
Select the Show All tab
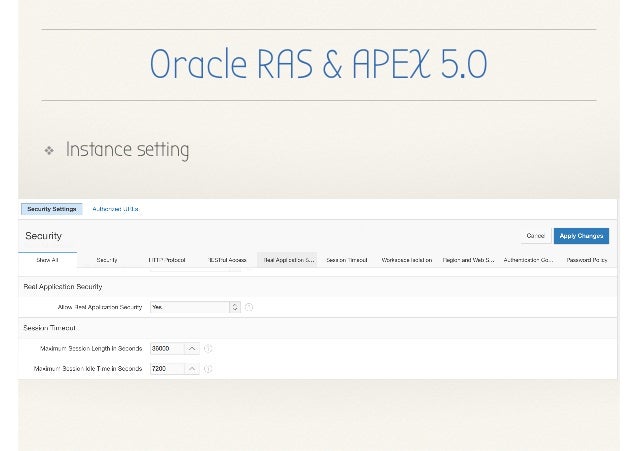pos(48,260)
